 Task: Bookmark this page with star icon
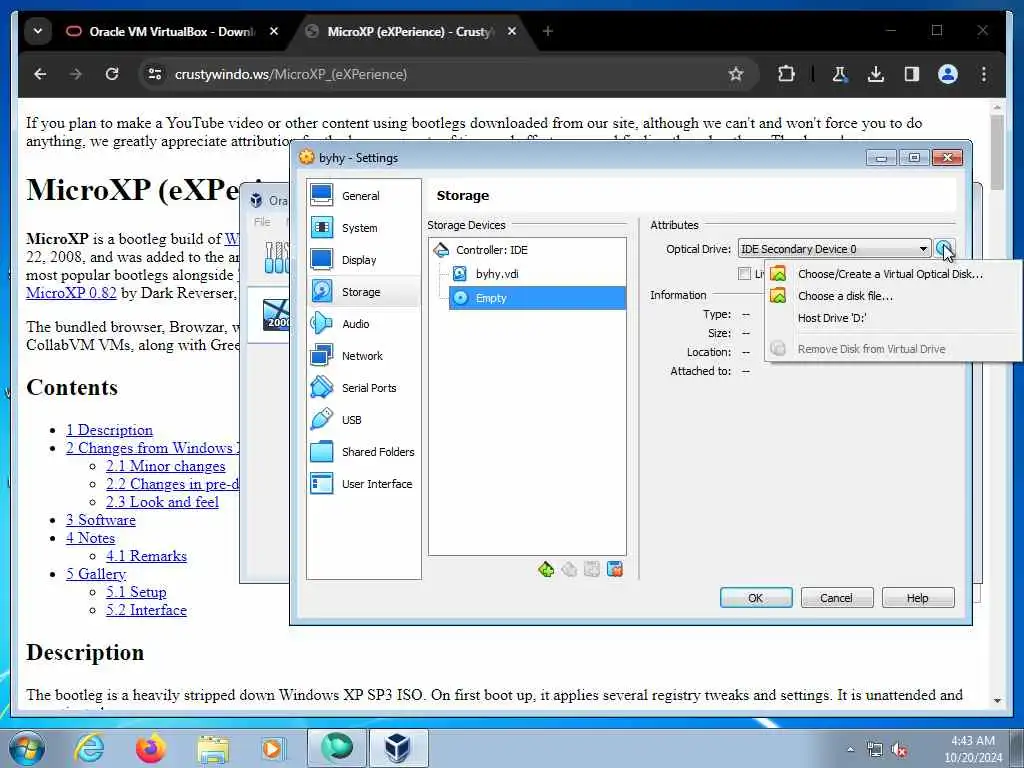(736, 74)
